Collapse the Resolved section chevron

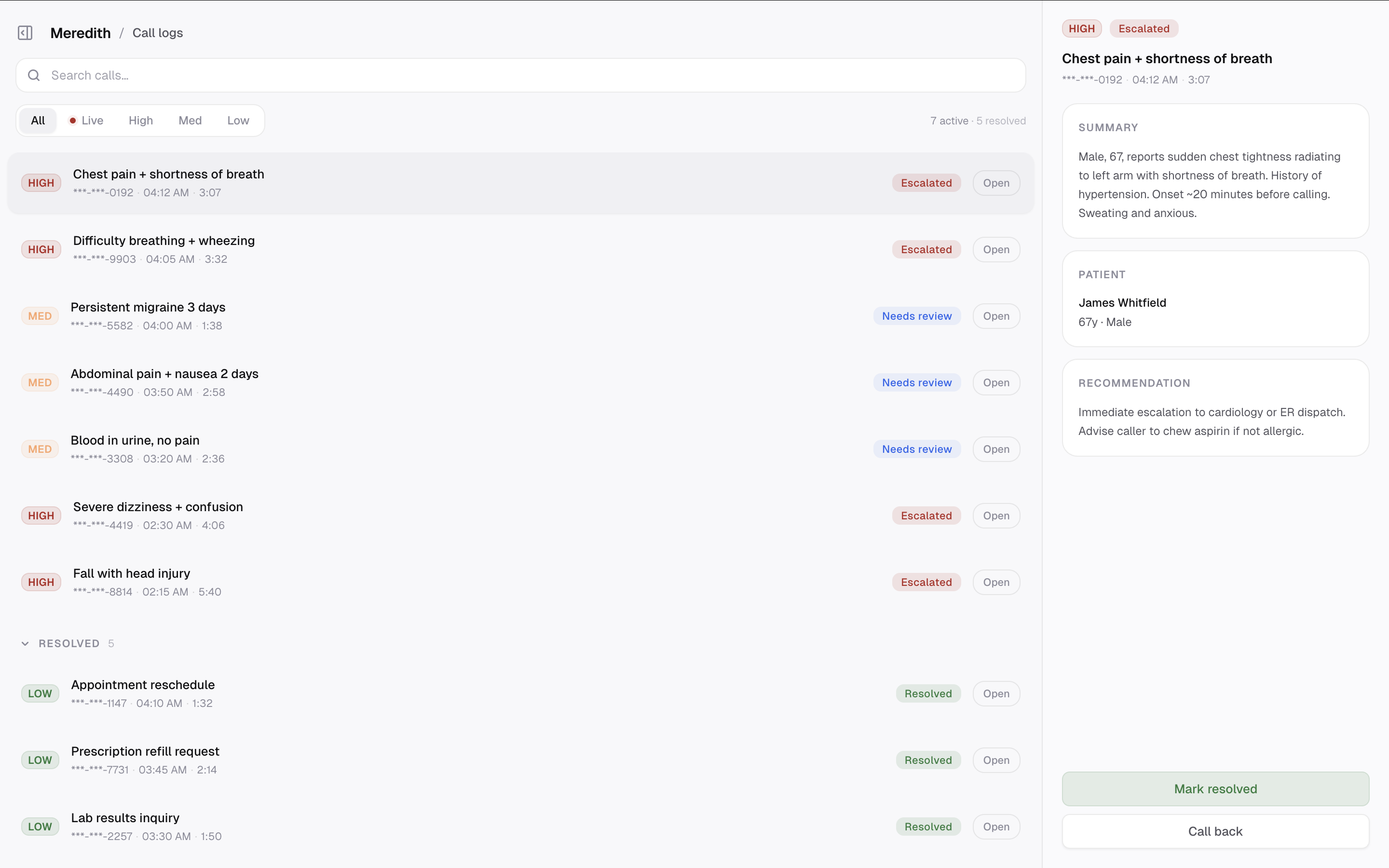tap(25, 644)
